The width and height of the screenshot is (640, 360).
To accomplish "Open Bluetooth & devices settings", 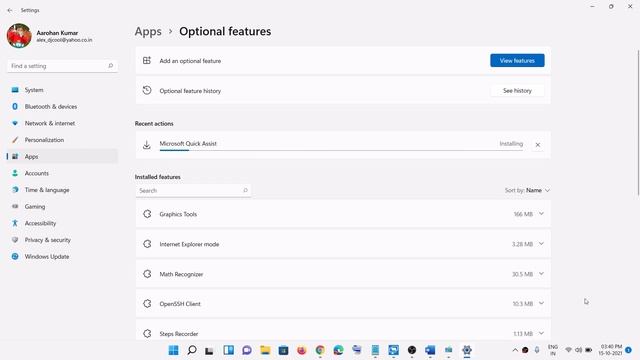I will coord(62,107).
